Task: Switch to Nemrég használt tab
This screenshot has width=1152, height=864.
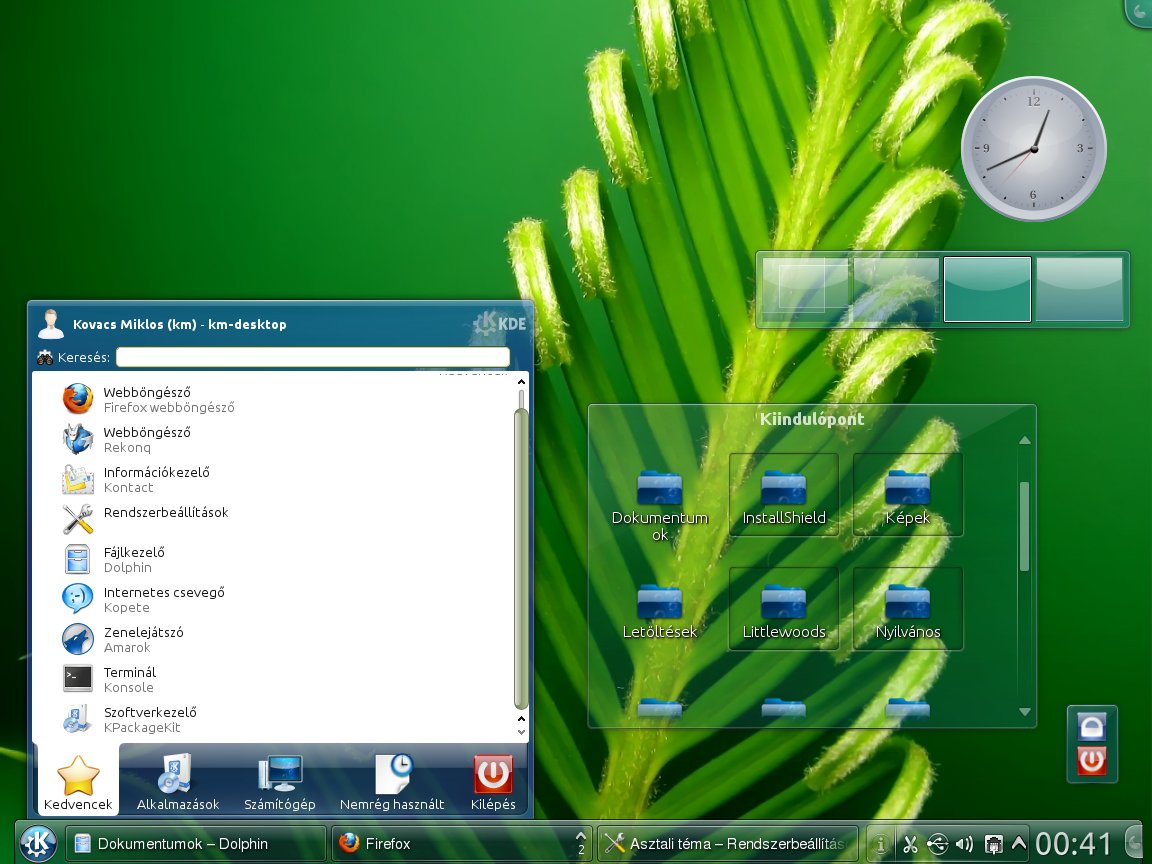Action: tap(392, 782)
